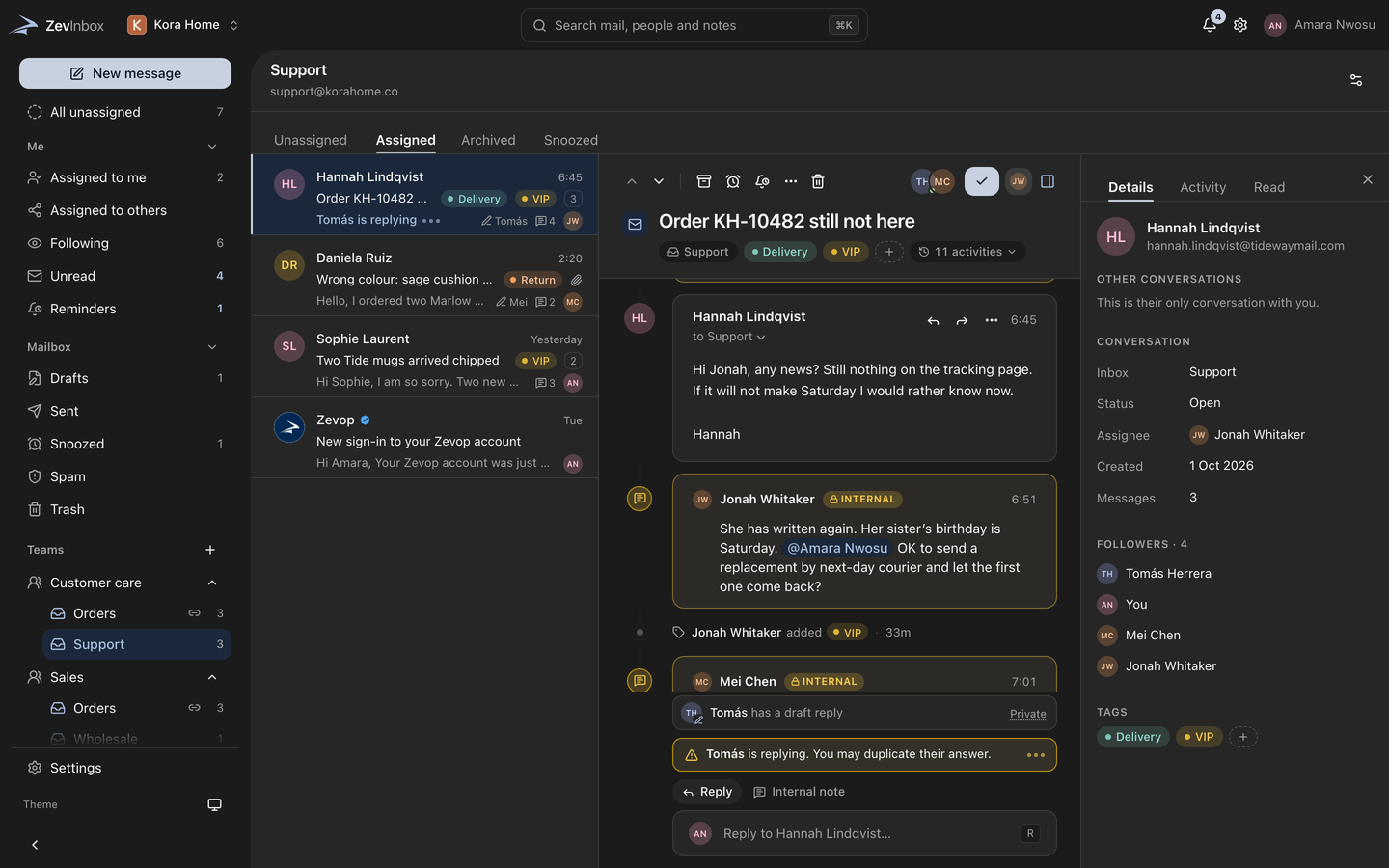Switch to the Unassigned tab

pyautogui.click(x=311, y=140)
